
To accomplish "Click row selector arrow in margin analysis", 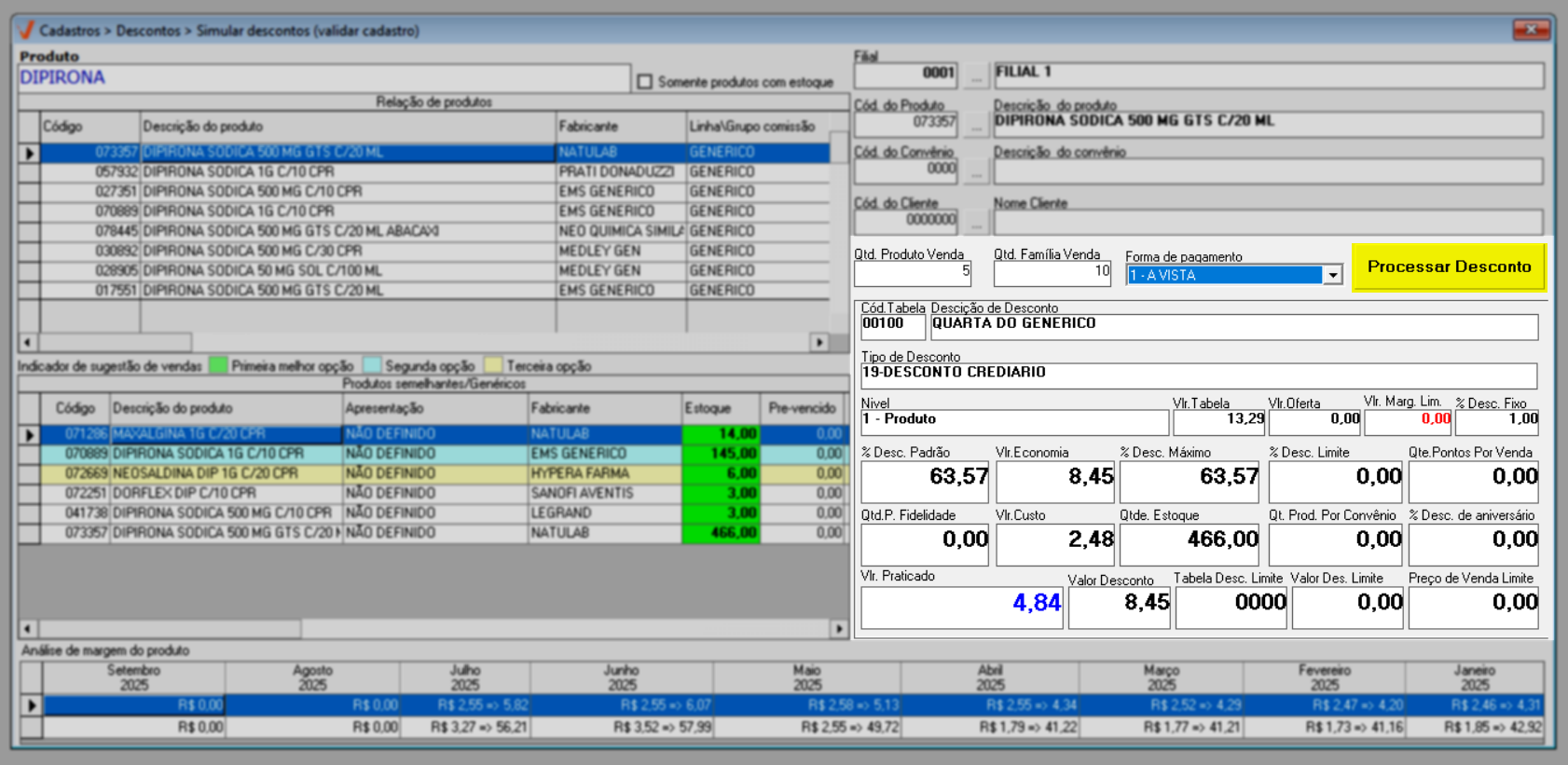I will point(31,705).
